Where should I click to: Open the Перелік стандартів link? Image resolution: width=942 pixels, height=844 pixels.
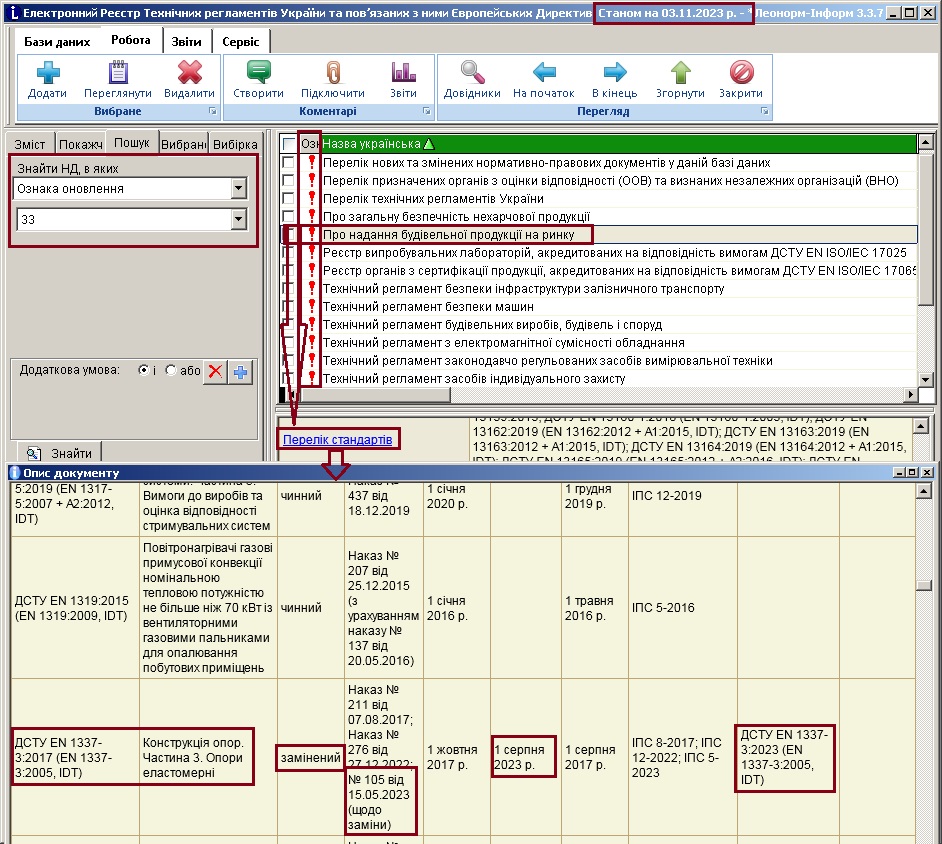tap(338, 439)
